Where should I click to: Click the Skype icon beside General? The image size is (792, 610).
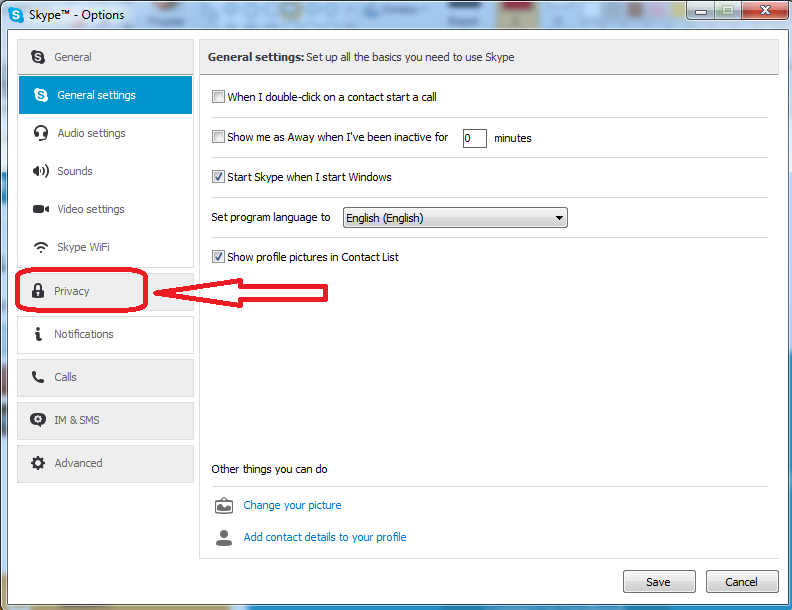pyautogui.click(x=38, y=57)
